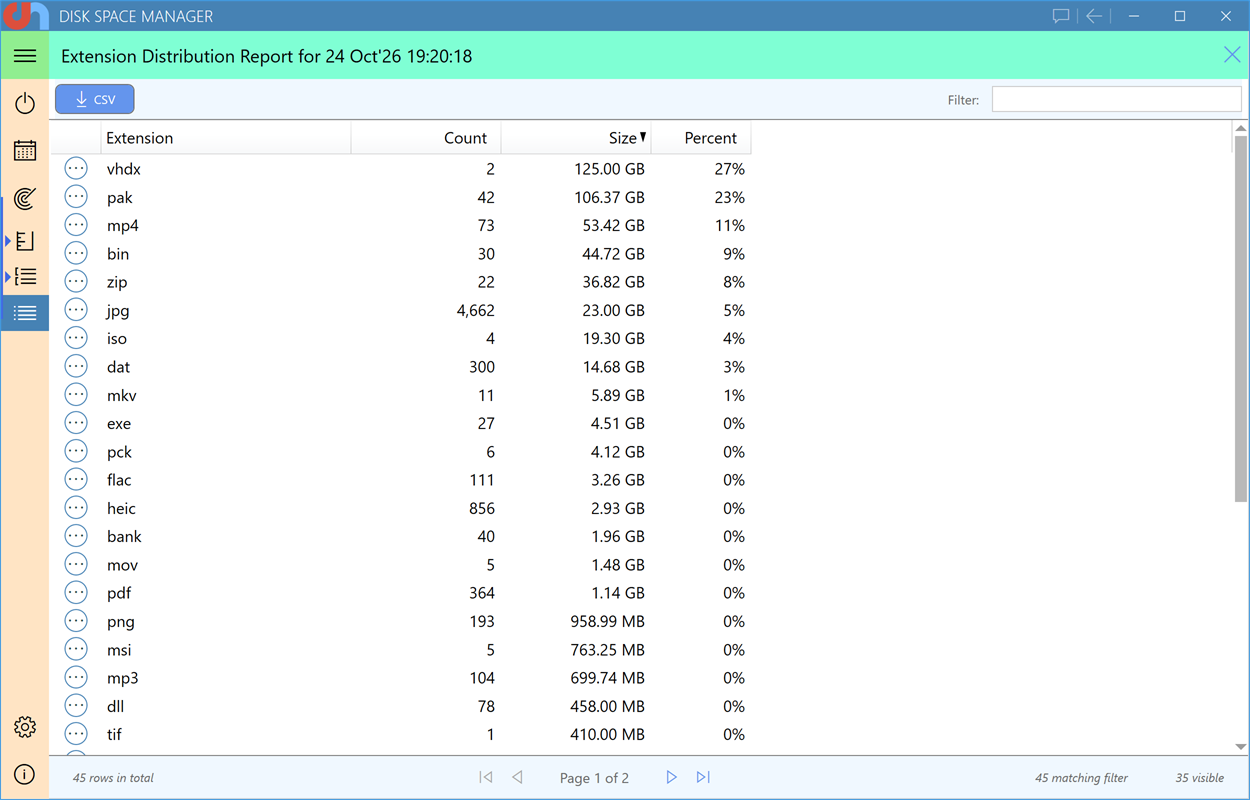Open the indented list report icon

pos(25,276)
